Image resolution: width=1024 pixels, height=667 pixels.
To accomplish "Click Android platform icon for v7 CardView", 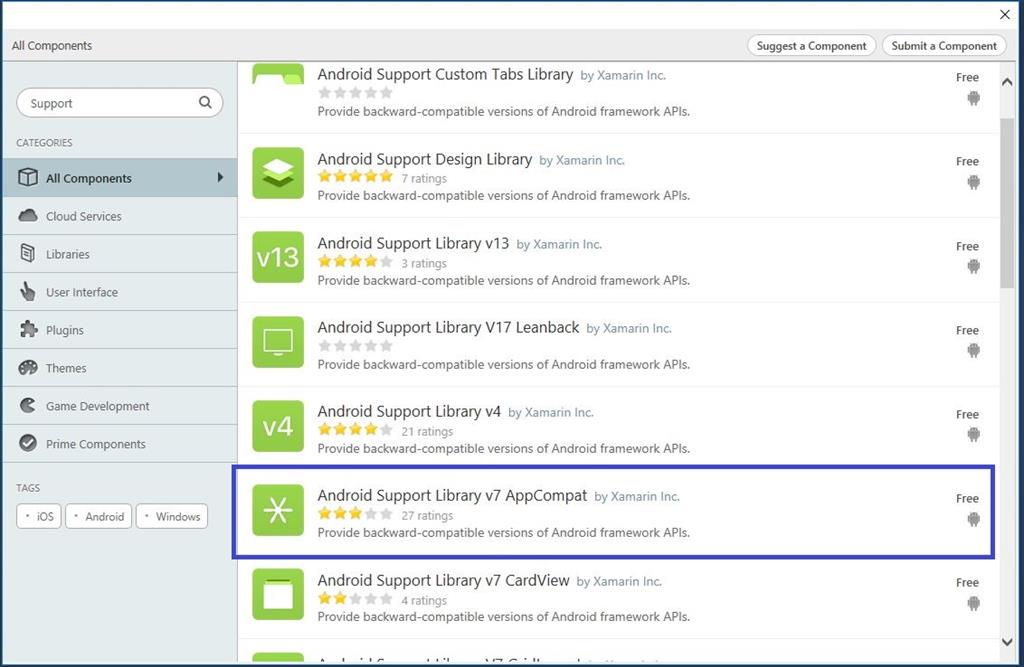I will pos(973,603).
